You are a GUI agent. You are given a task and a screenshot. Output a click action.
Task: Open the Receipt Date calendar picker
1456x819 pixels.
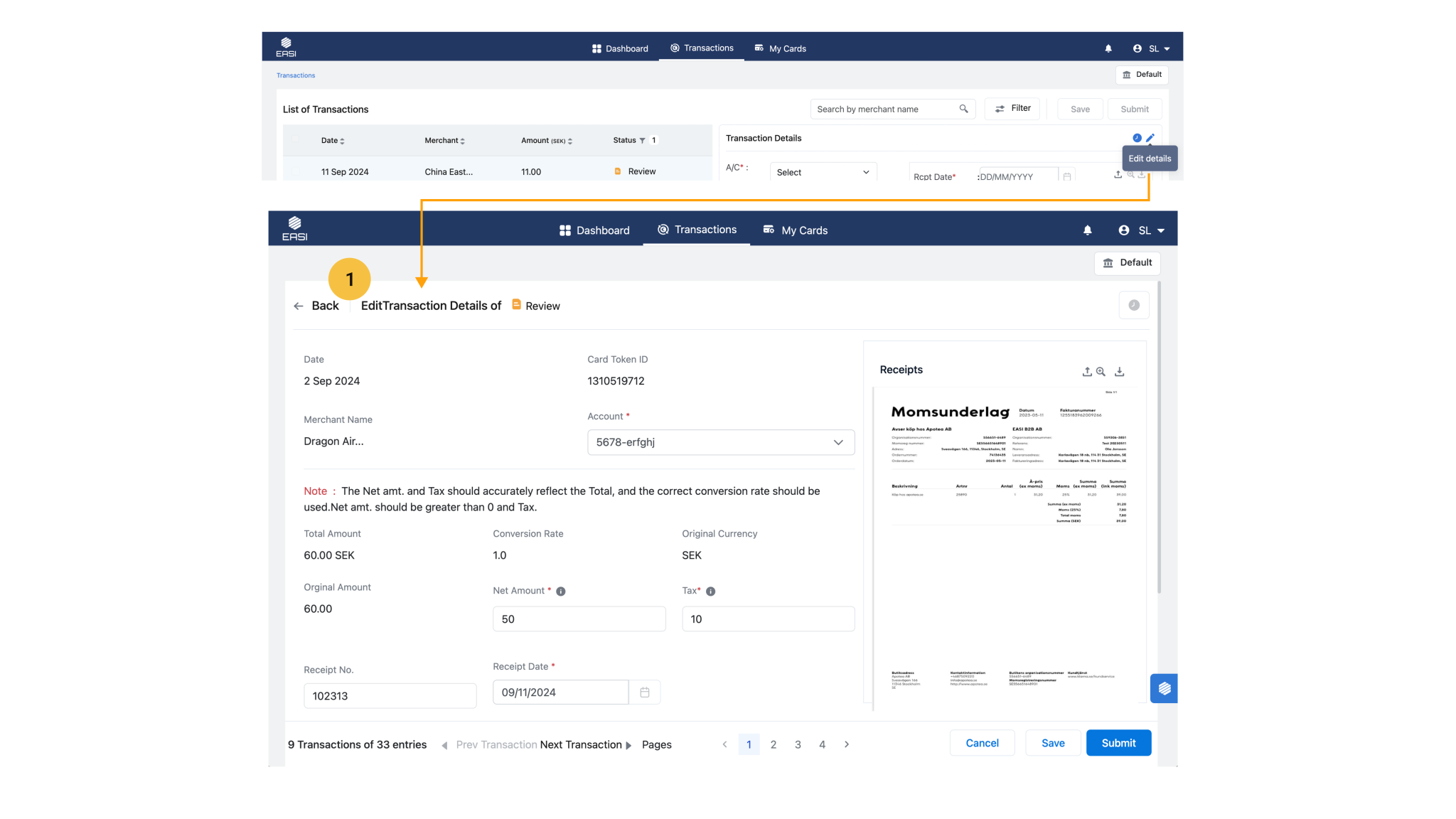click(x=644, y=692)
